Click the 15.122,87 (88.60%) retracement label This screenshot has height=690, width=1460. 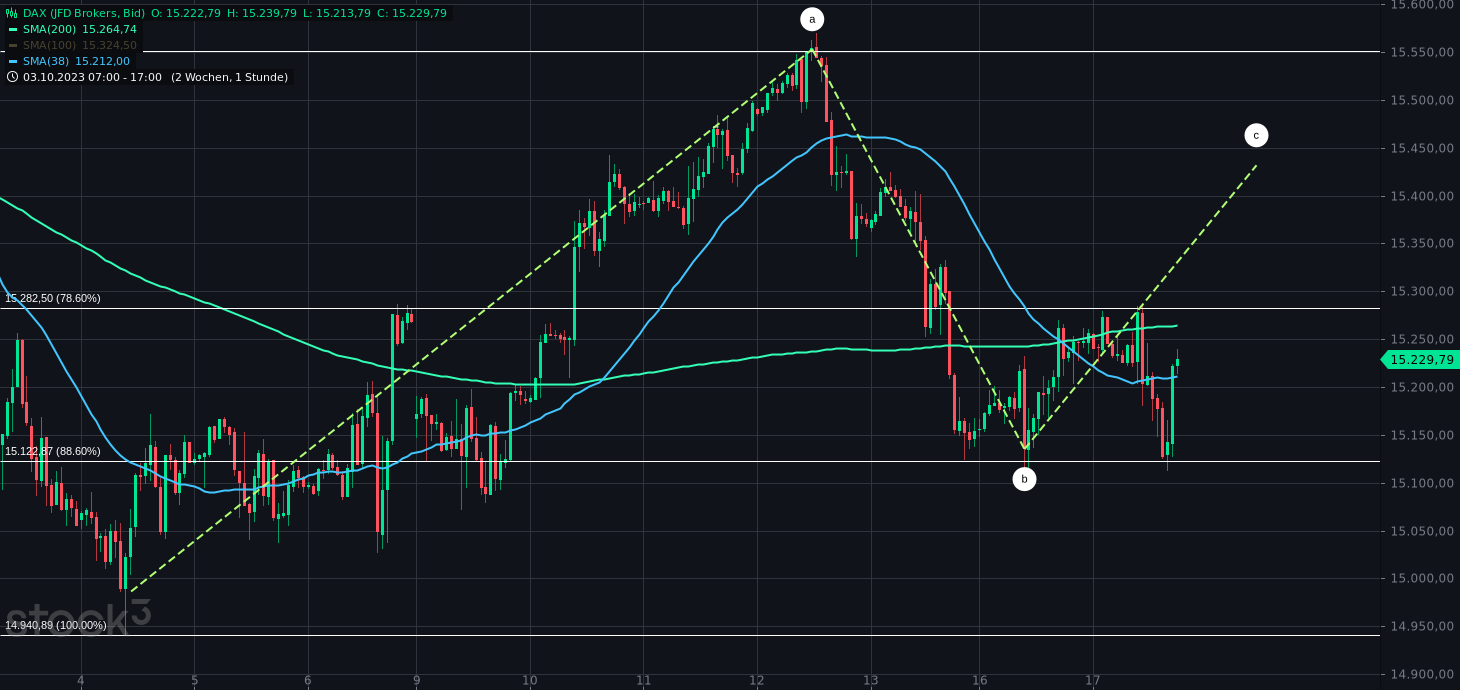click(x=52, y=451)
